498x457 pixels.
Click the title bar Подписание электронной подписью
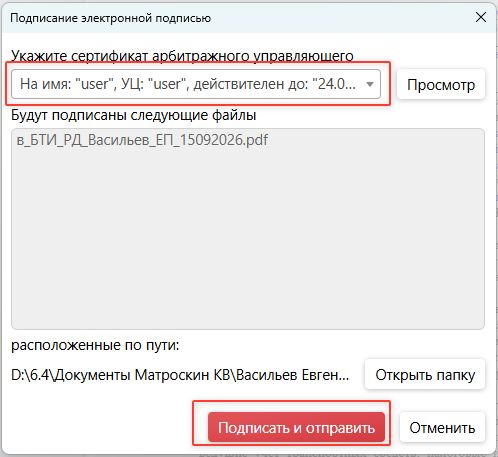click(110, 18)
